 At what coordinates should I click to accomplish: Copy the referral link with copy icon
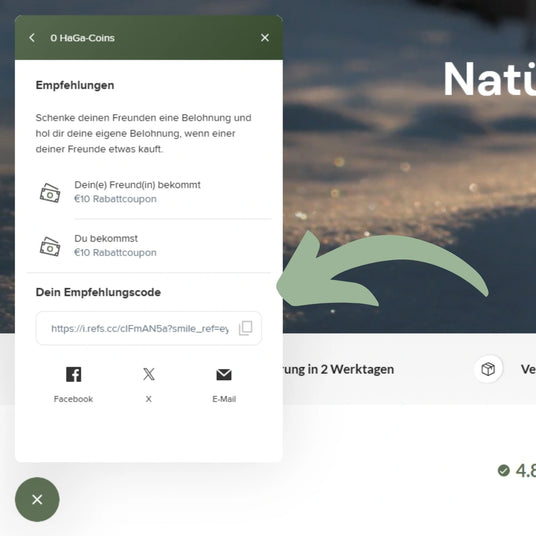(245, 328)
